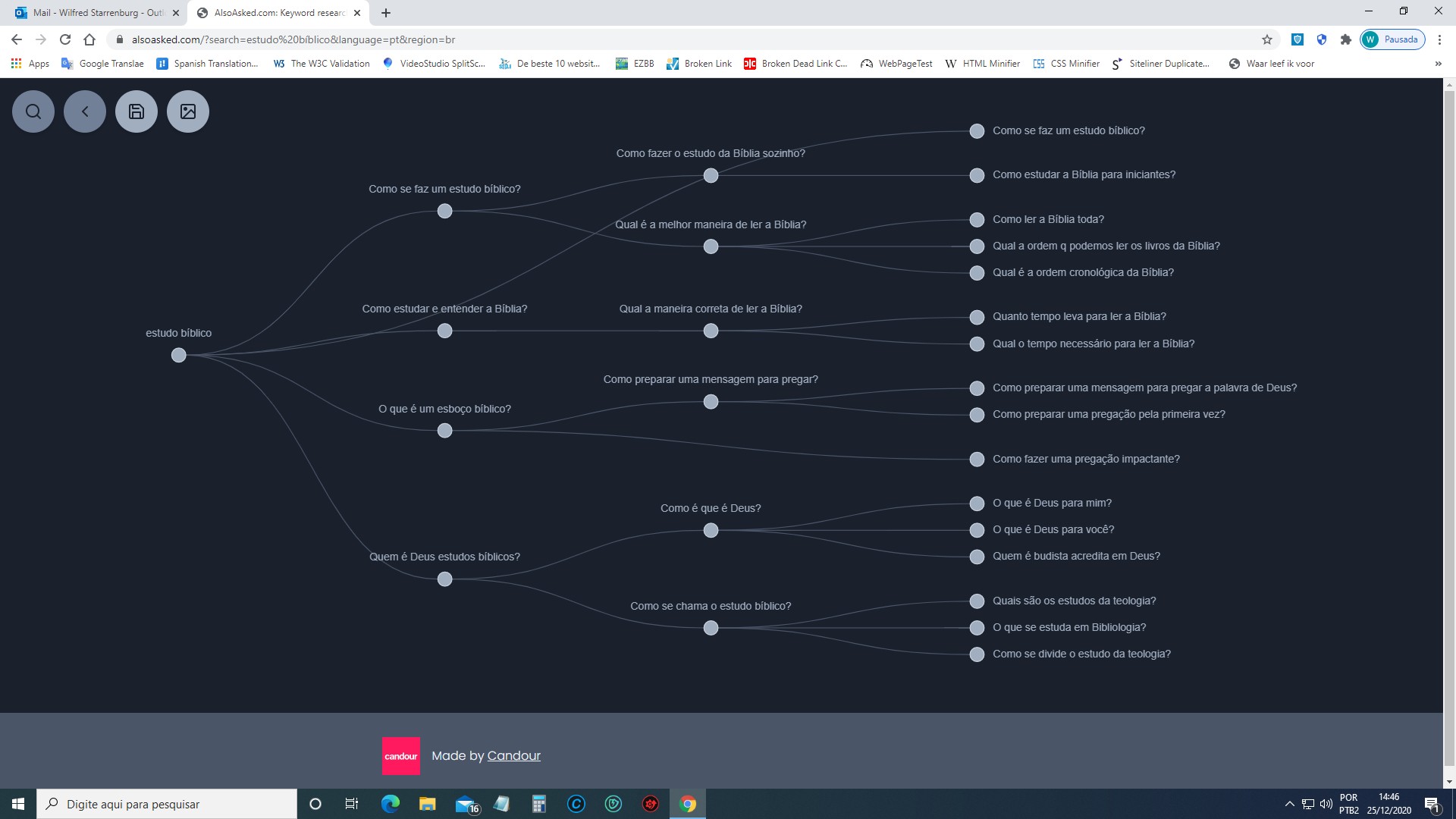Click Chrome icon in taskbar

688,804
